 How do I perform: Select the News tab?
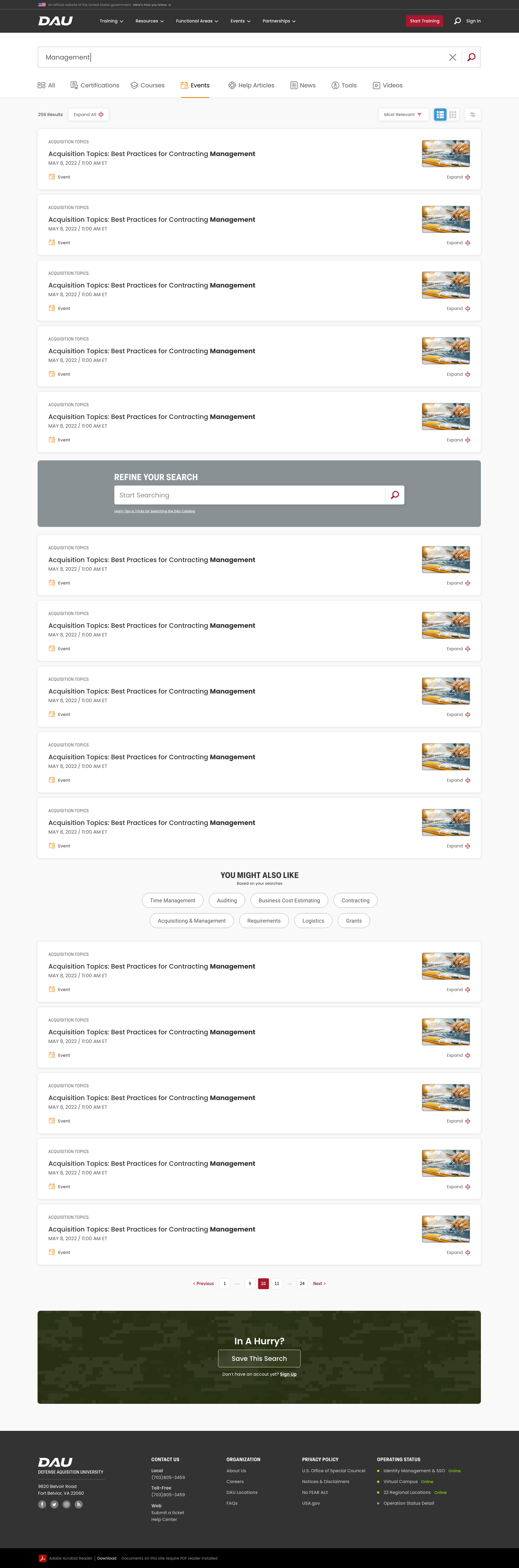click(303, 85)
